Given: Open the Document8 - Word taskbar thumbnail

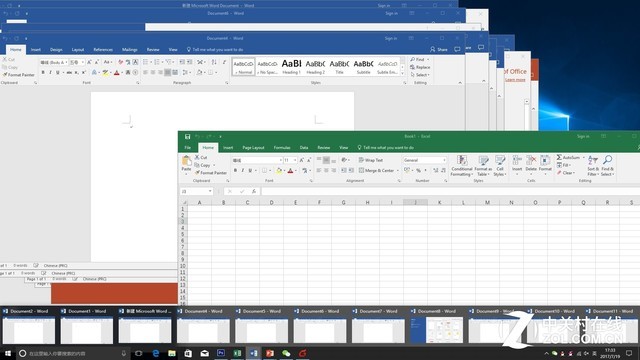Looking at the screenshot, I should pos(437,326).
